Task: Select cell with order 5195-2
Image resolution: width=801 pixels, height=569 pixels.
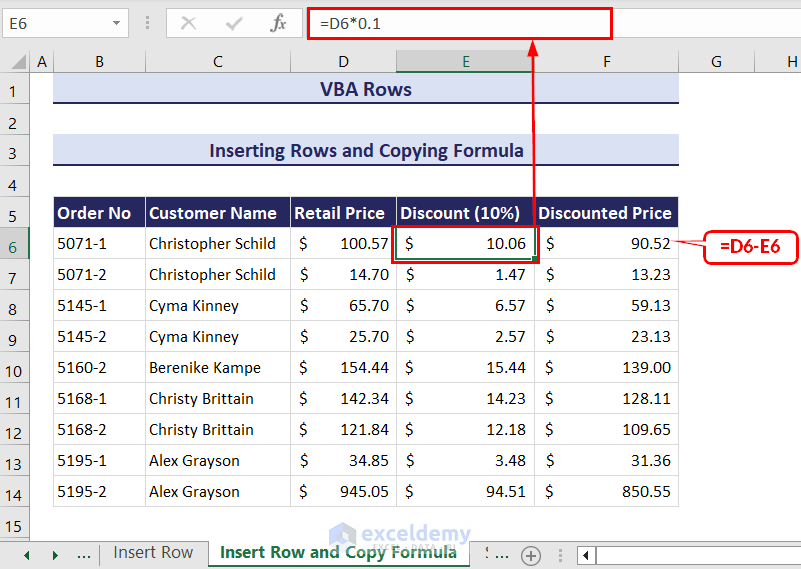Action: coord(100,491)
